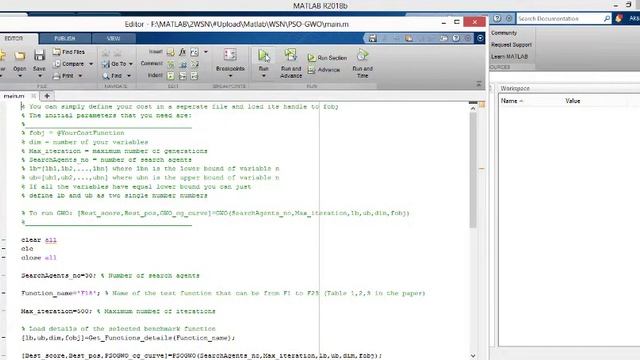Screen dimensions: 640x360
Task: Click the Search Documentation magnifier icon
Action: (607, 18)
